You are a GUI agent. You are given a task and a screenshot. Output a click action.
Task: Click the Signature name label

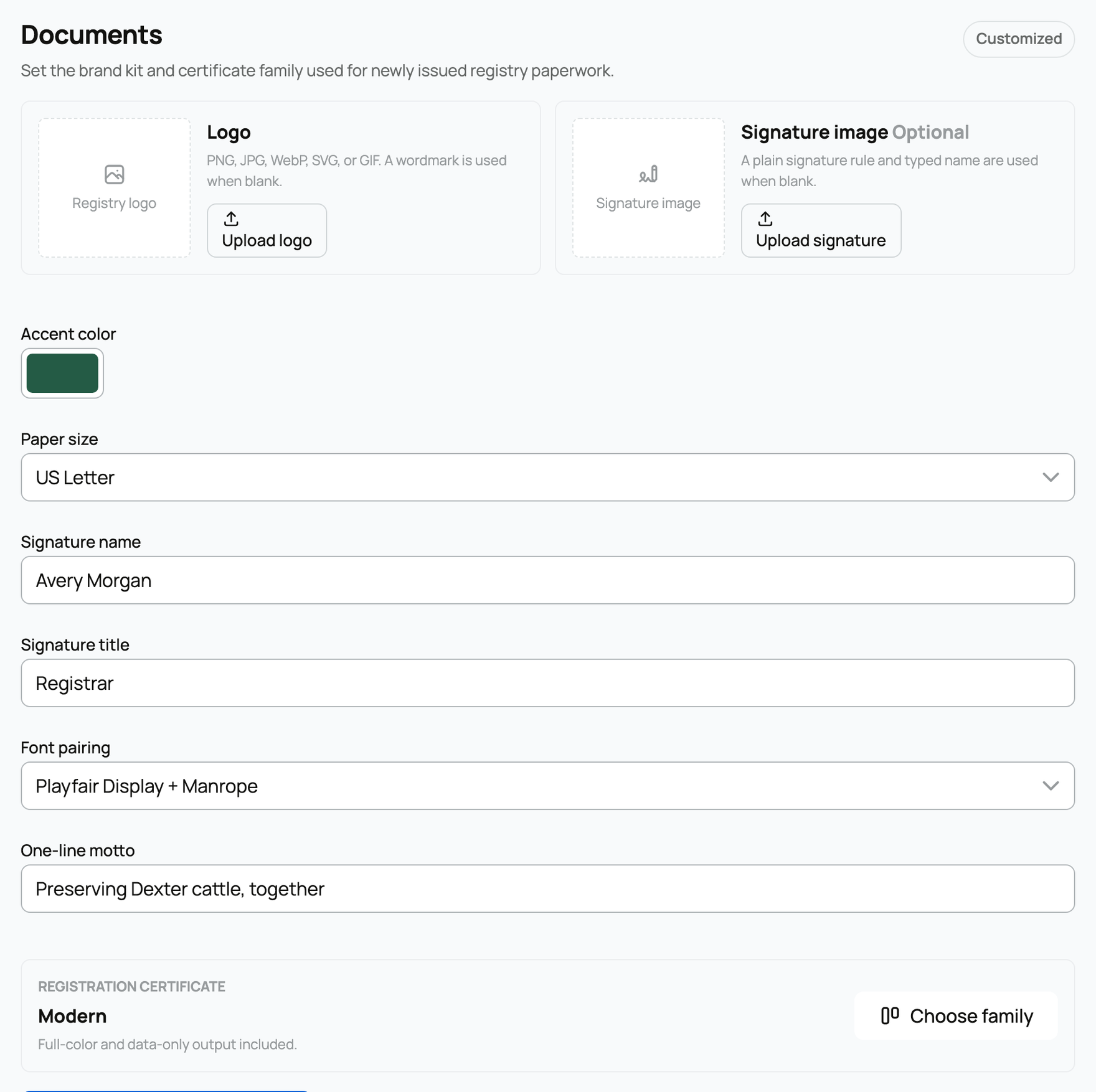pos(81,542)
